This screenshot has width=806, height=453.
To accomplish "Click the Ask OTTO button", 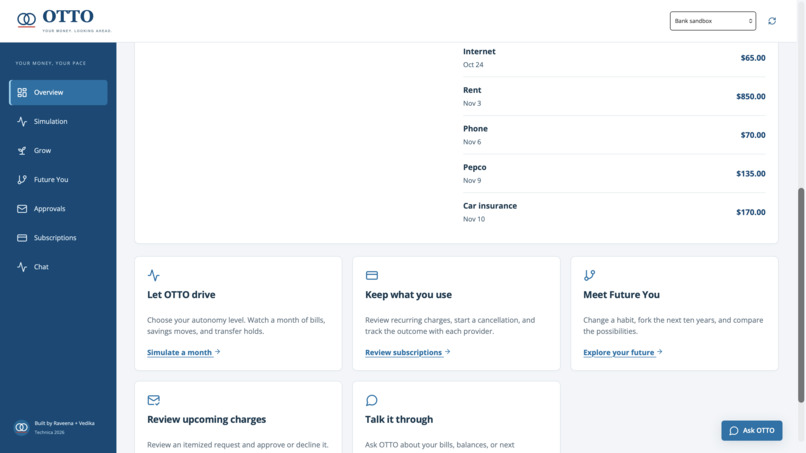I will click(x=752, y=430).
